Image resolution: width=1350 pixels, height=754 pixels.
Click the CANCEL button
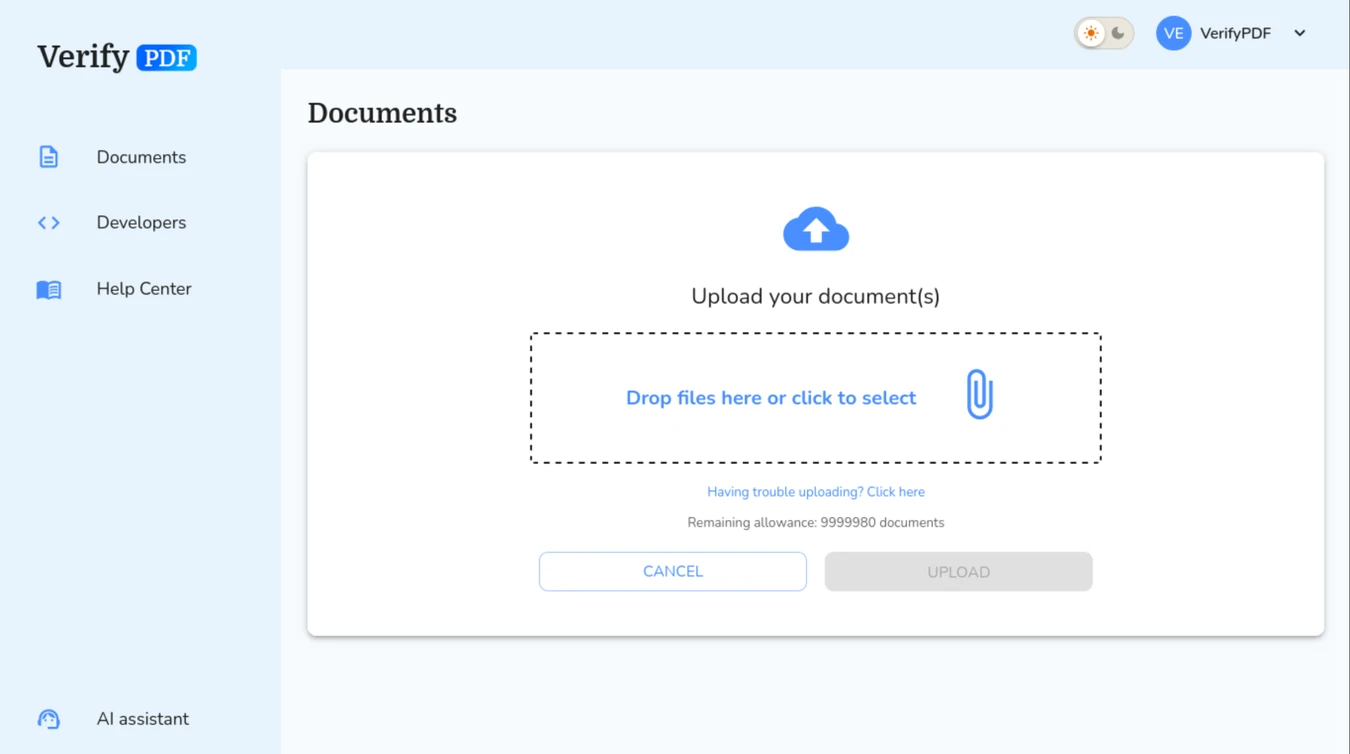click(673, 572)
